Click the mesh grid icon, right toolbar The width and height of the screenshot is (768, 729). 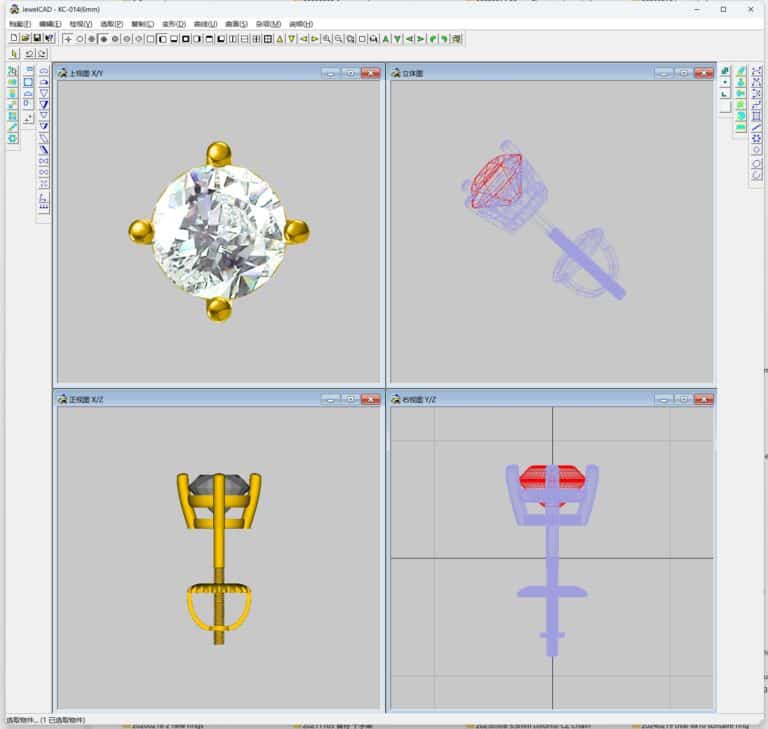coord(756,116)
